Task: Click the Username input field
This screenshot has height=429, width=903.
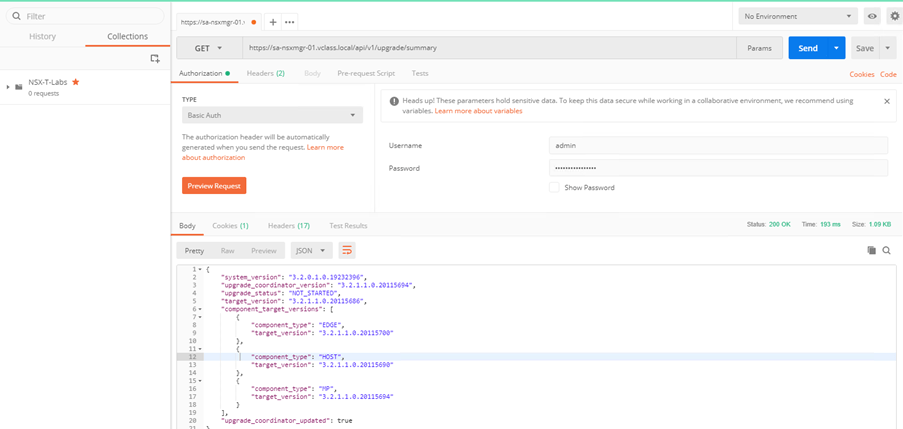Action: click(718, 146)
